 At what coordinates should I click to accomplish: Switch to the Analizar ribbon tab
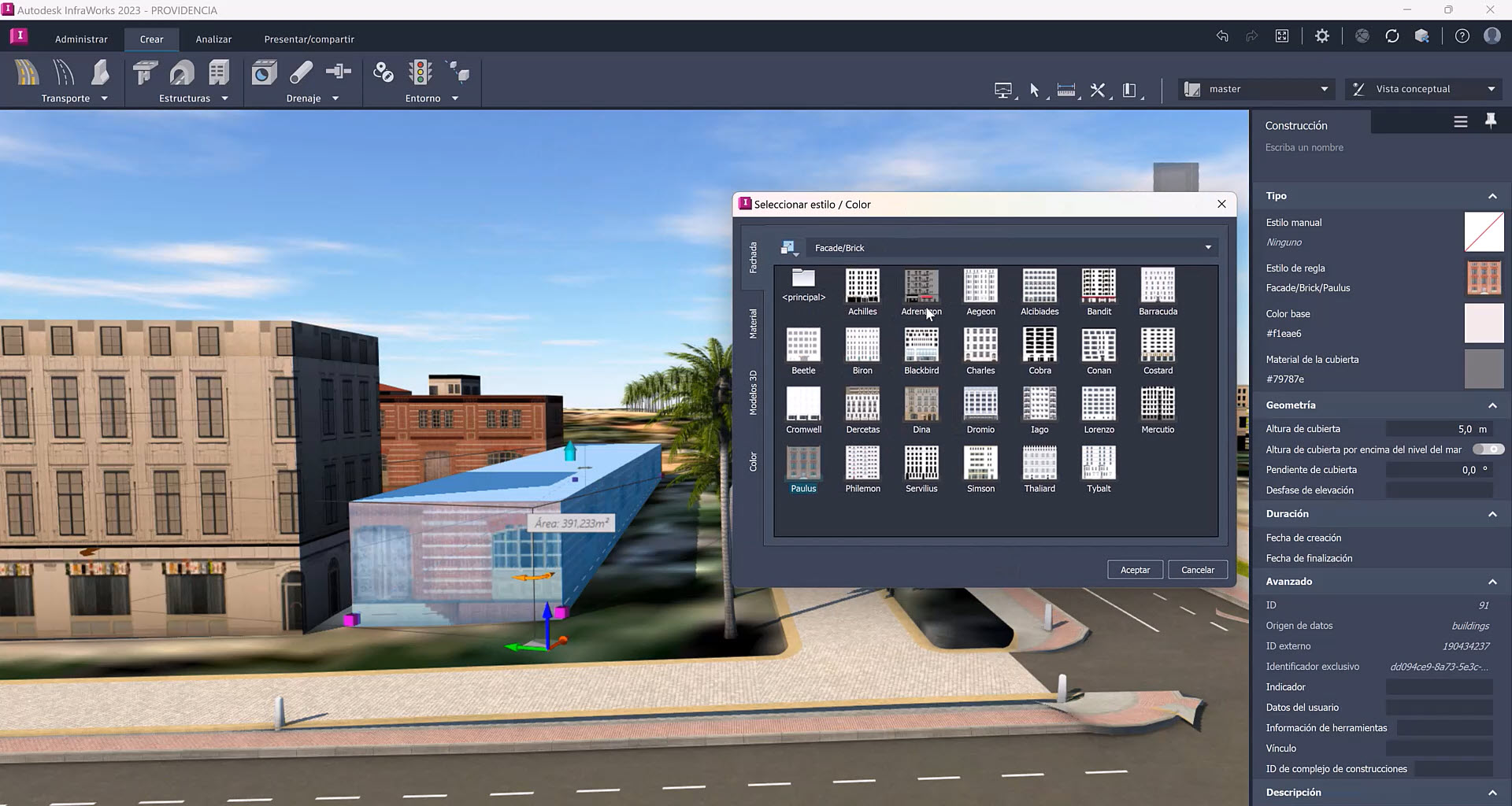(x=213, y=39)
